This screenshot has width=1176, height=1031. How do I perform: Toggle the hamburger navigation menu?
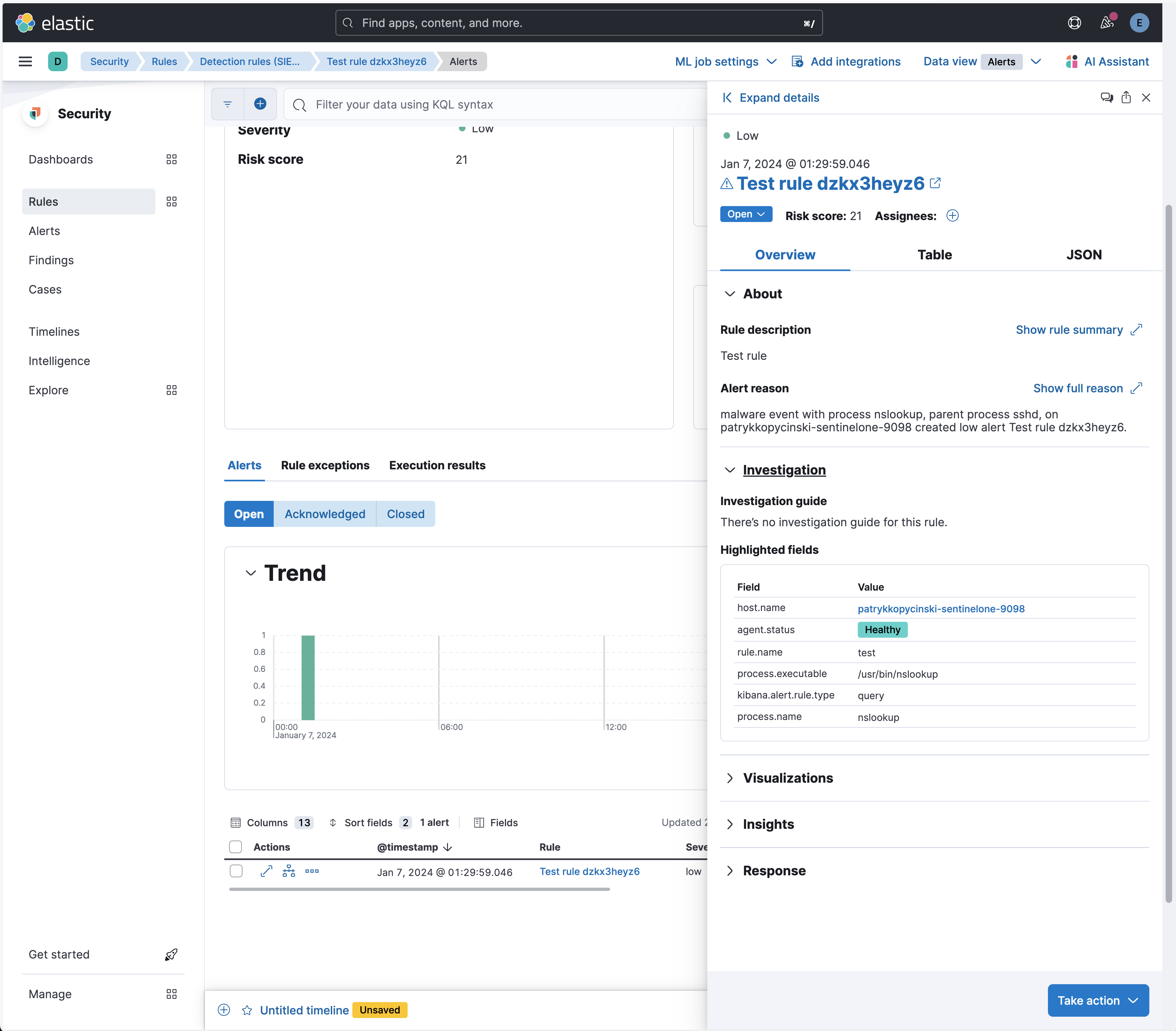[x=25, y=61]
